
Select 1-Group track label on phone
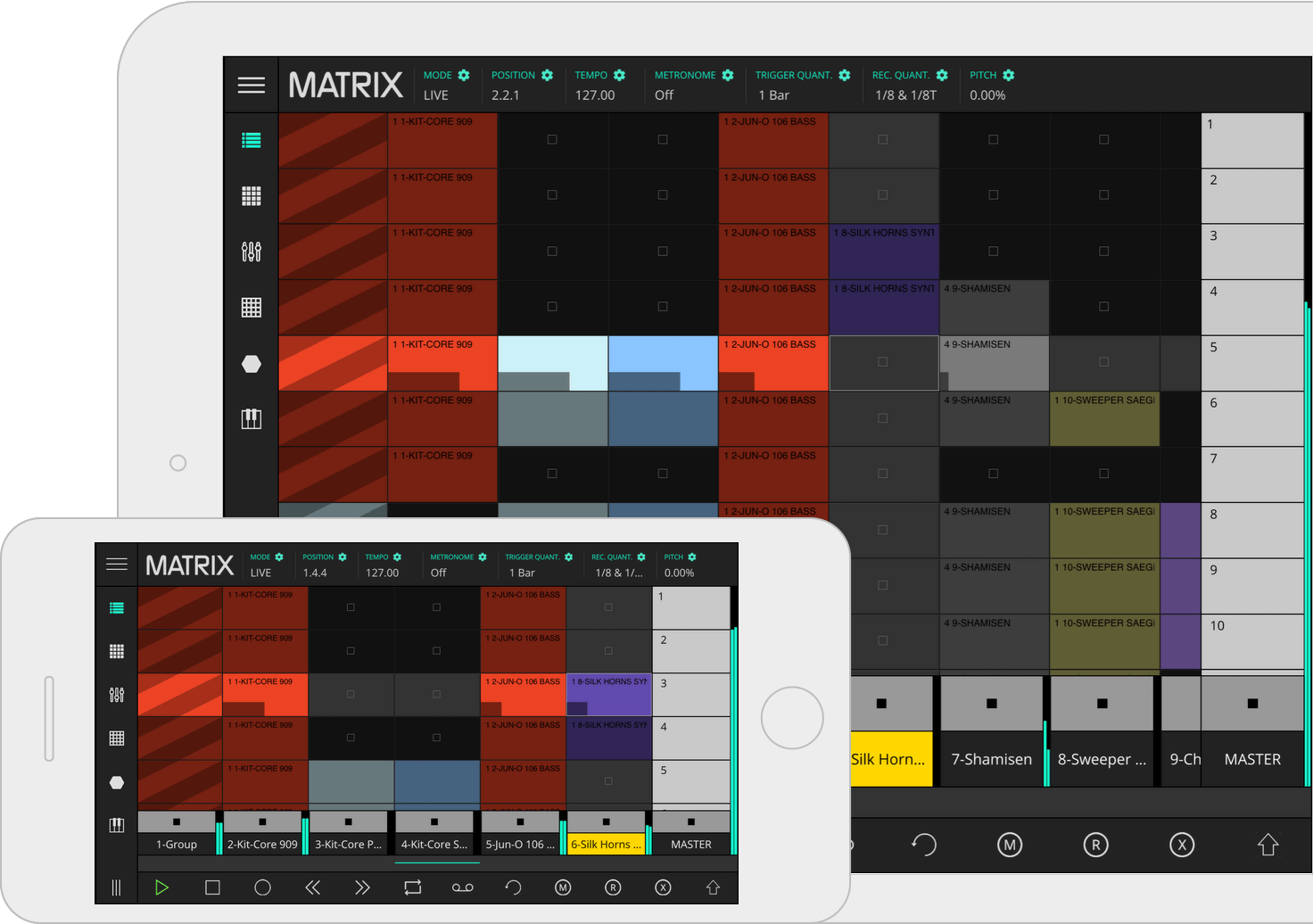tap(177, 844)
